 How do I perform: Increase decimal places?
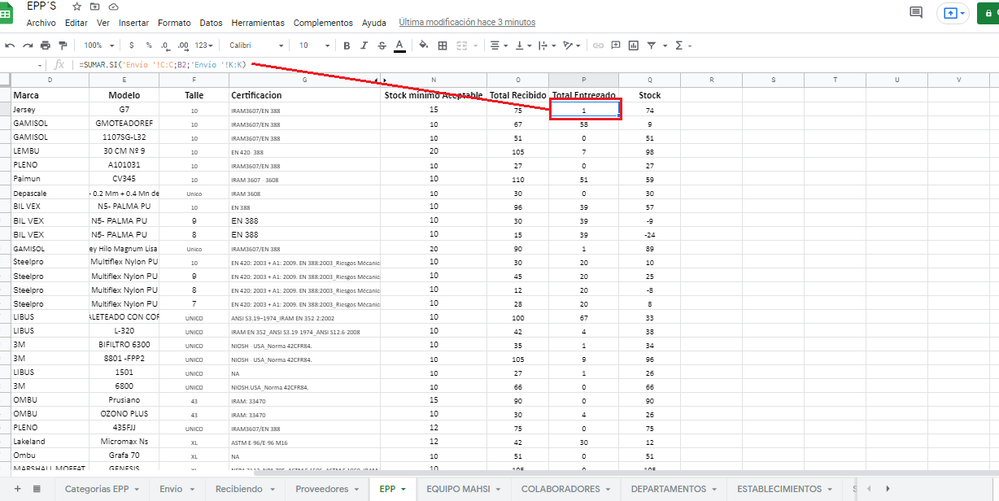[183, 45]
